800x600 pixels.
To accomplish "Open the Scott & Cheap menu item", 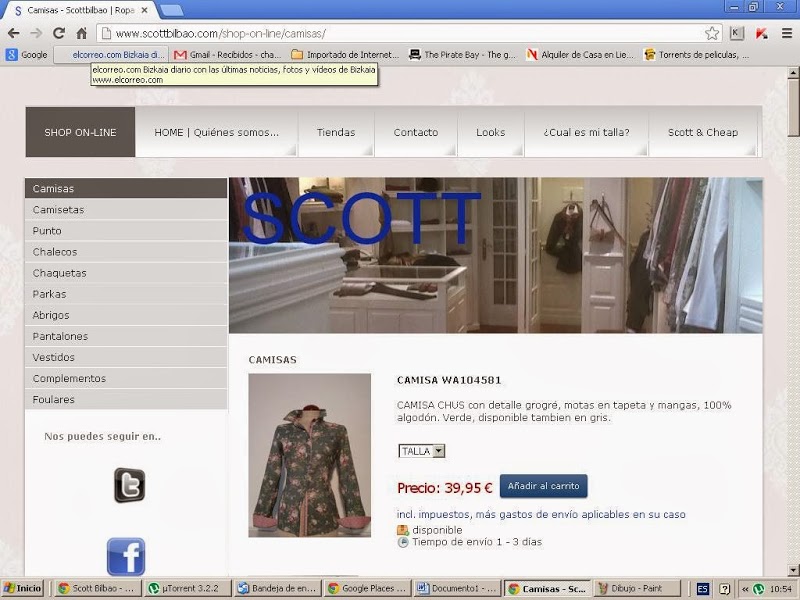I will [x=703, y=132].
